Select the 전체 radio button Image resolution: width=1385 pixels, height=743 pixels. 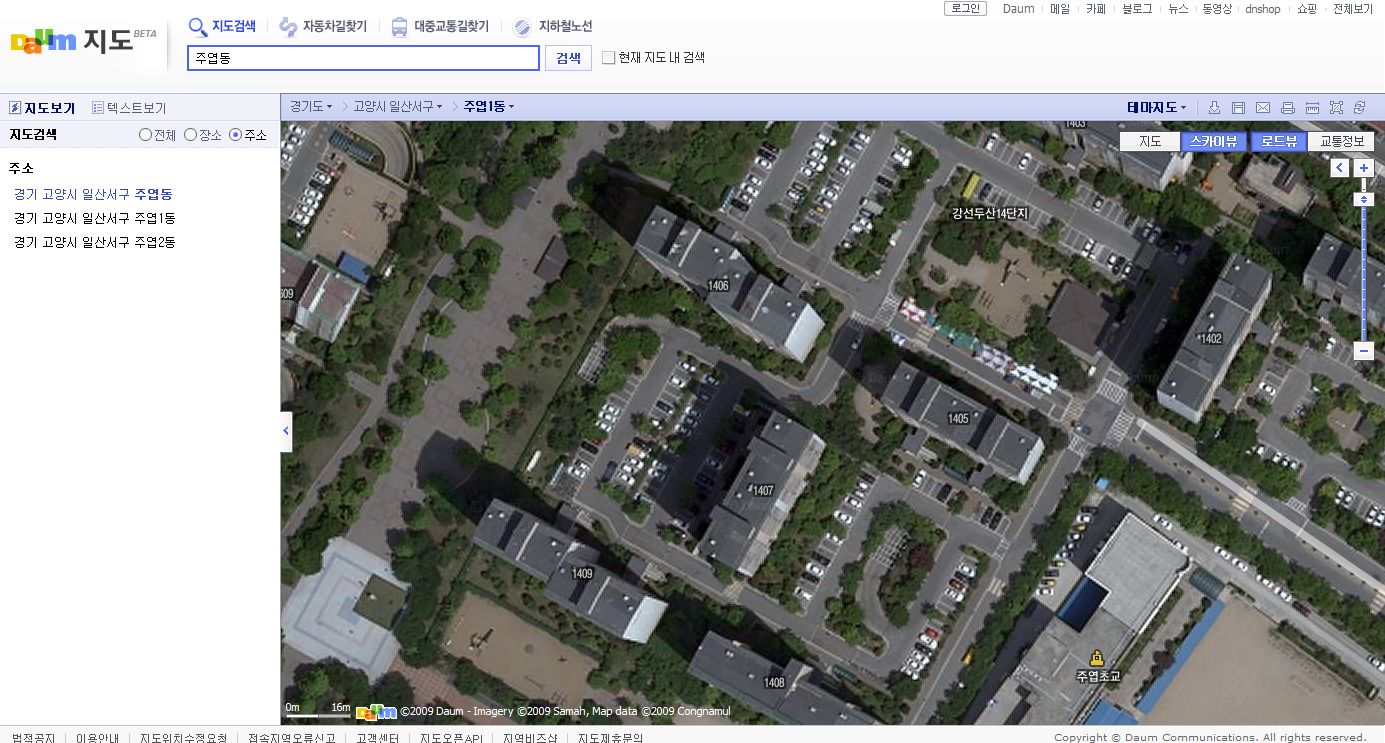click(145, 135)
